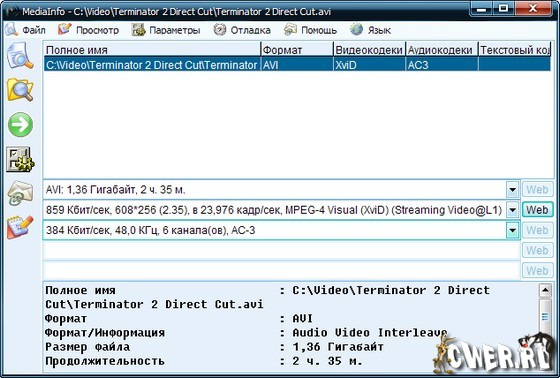Image resolution: width=560 pixels, height=378 pixels.
Task: Click the envelope contact icon in sidebar
Action: 20,193
